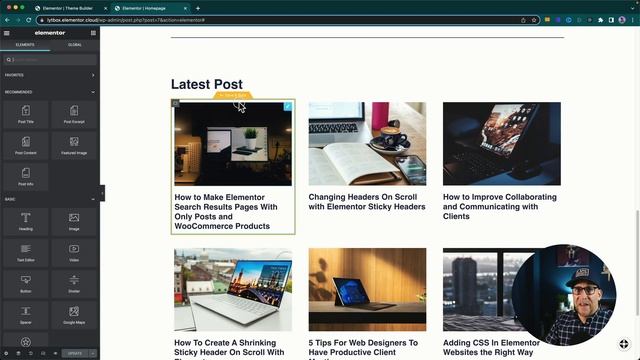Open the Chrome three-dot menu
This screenshot has height=360, width=640.
633,20
